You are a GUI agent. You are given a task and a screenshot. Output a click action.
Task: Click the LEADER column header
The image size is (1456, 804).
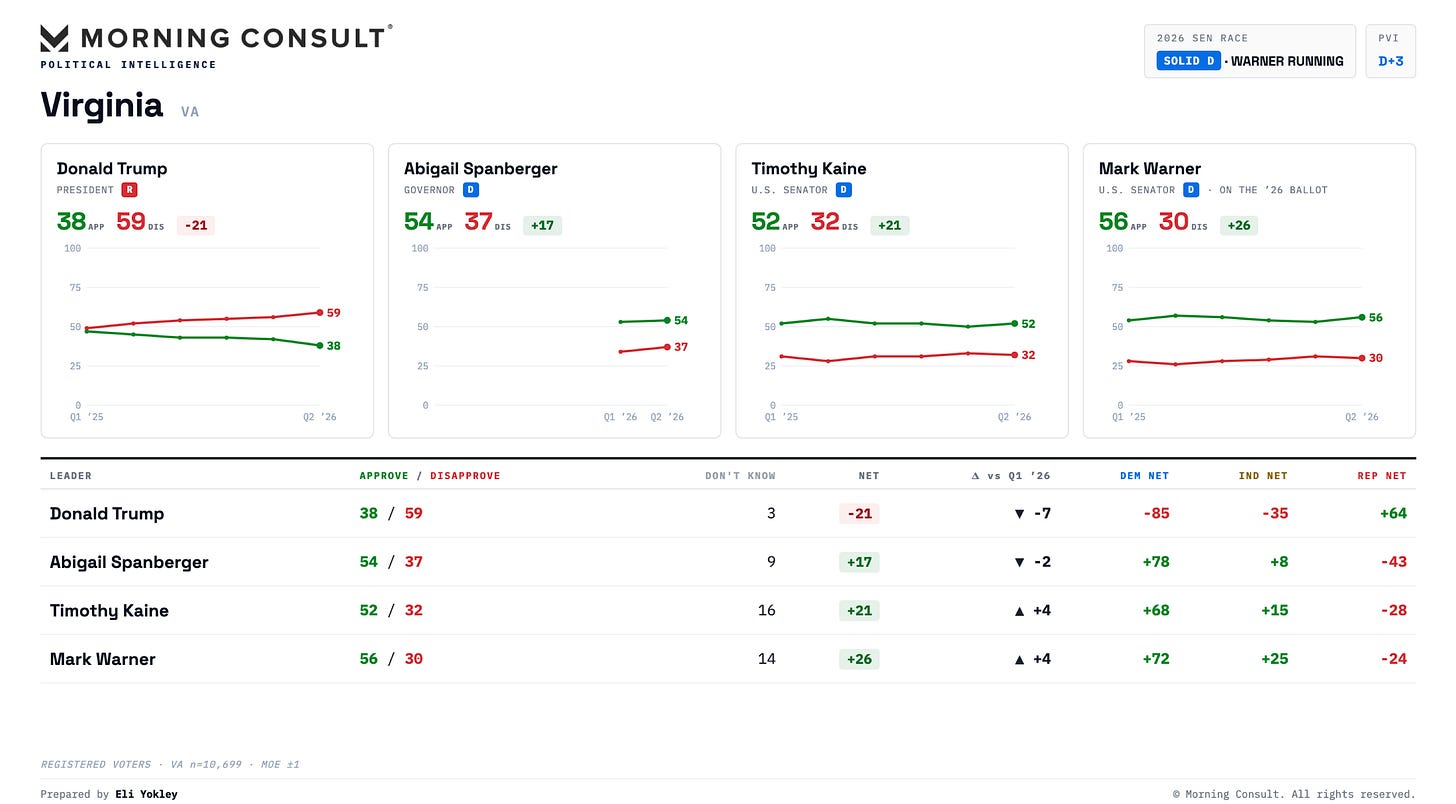pos(70,476)
